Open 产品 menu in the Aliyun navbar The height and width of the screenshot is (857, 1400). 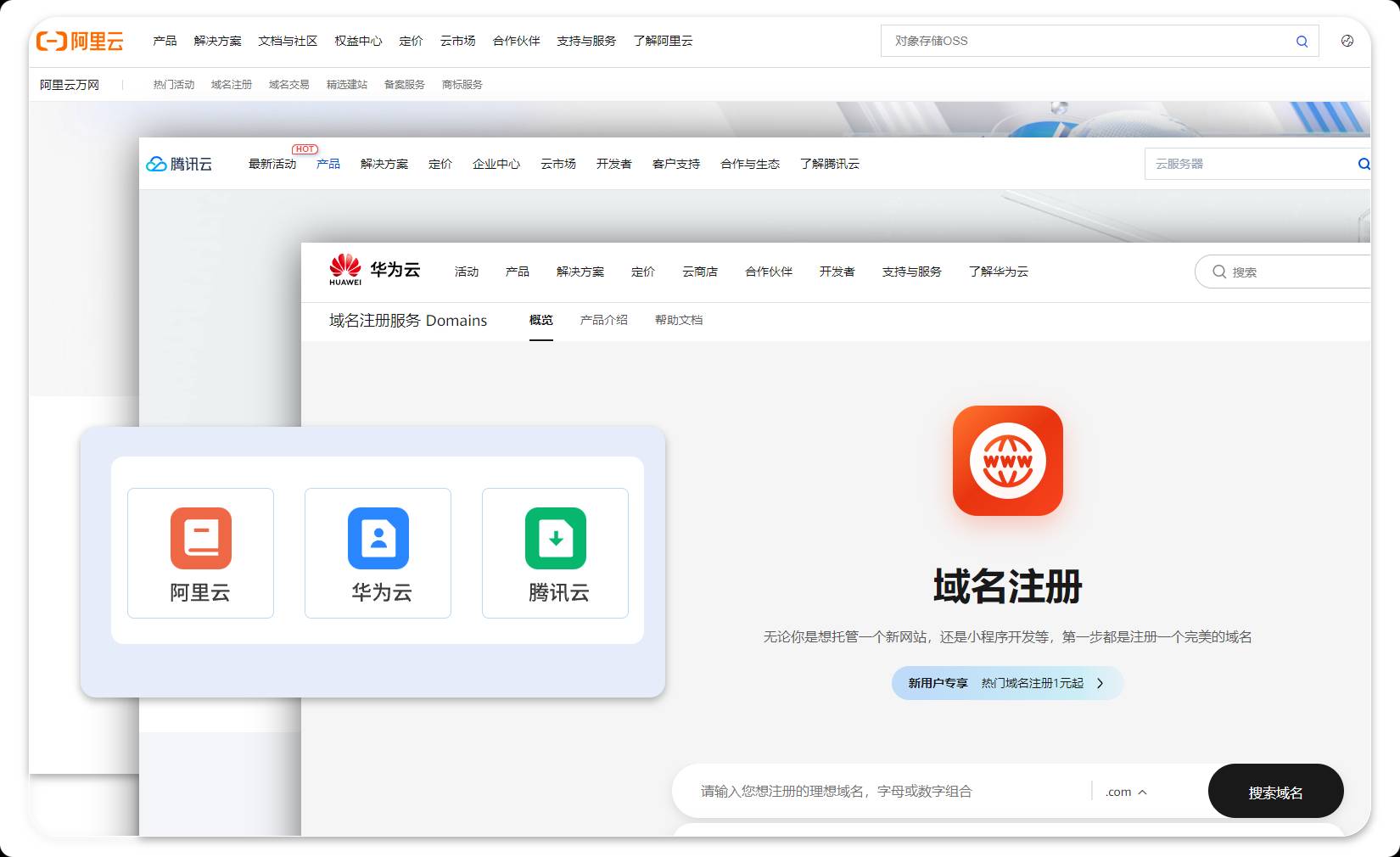(x=165, y=41)
